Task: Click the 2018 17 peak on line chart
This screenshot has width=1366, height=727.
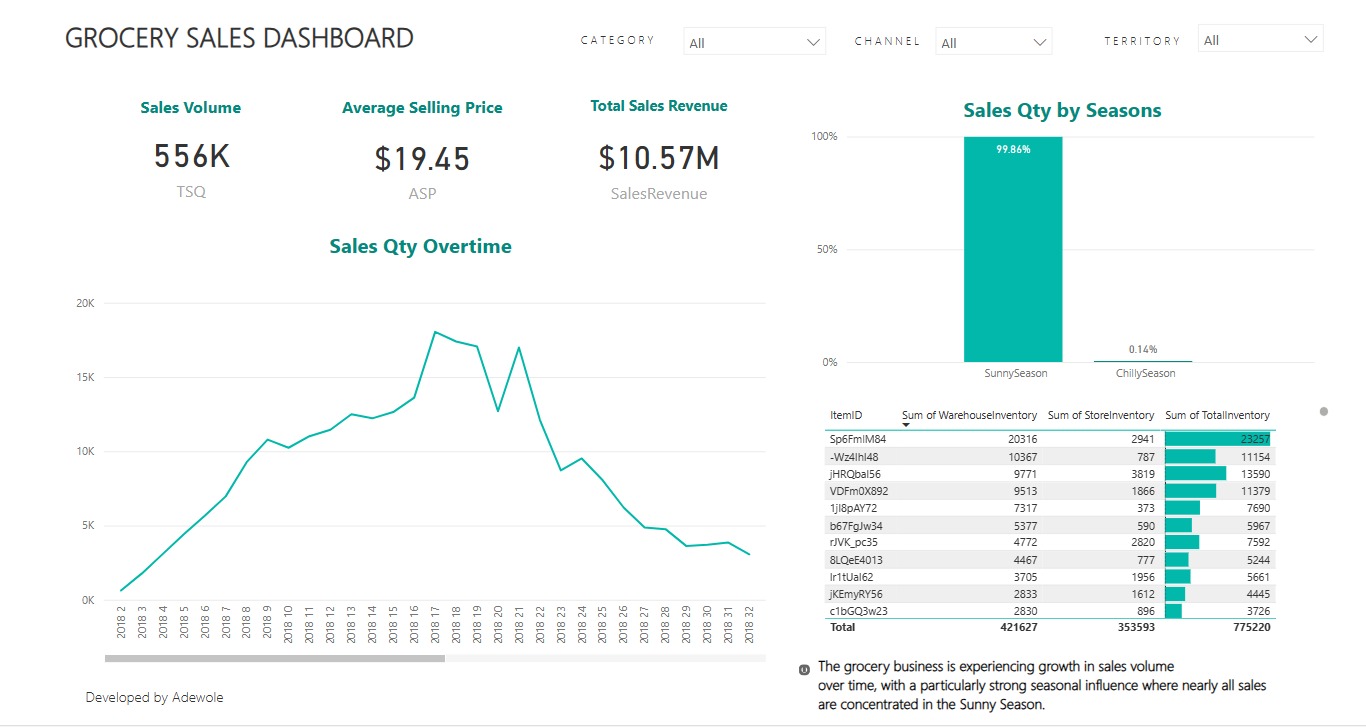Action: pos(434,332)
